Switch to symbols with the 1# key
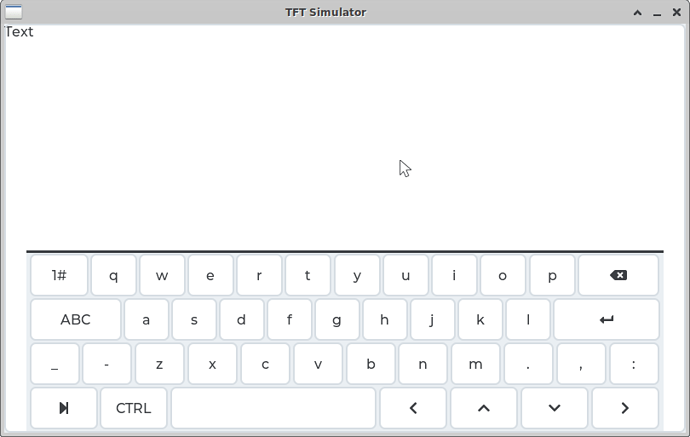The height and width of the screenshot is (437, 690). (59, 275)
